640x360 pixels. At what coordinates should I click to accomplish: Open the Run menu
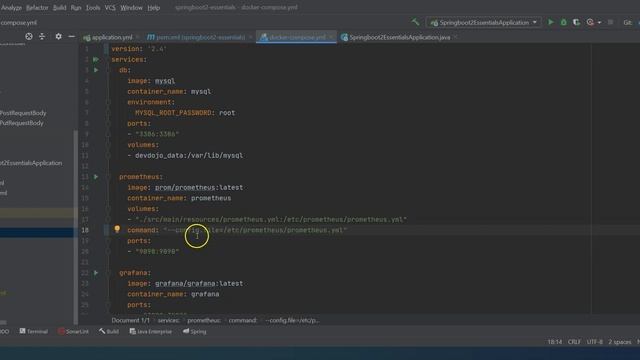[x=76, y=7]
